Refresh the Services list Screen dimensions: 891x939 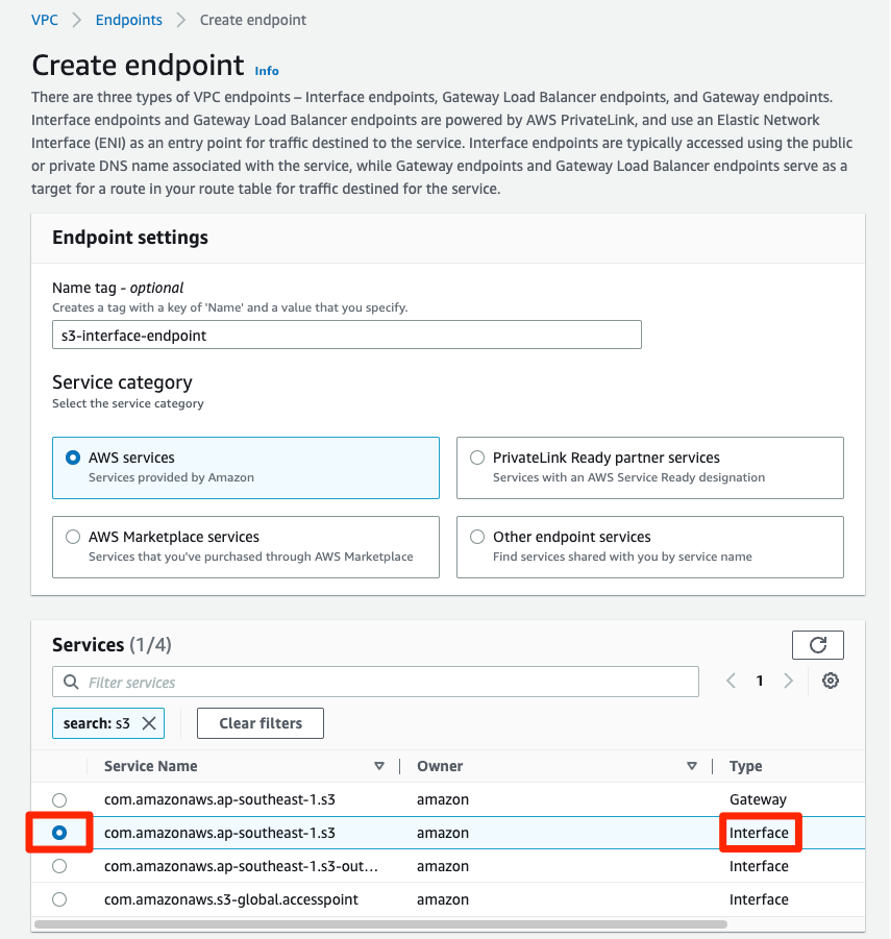click(x=818, y=644)
